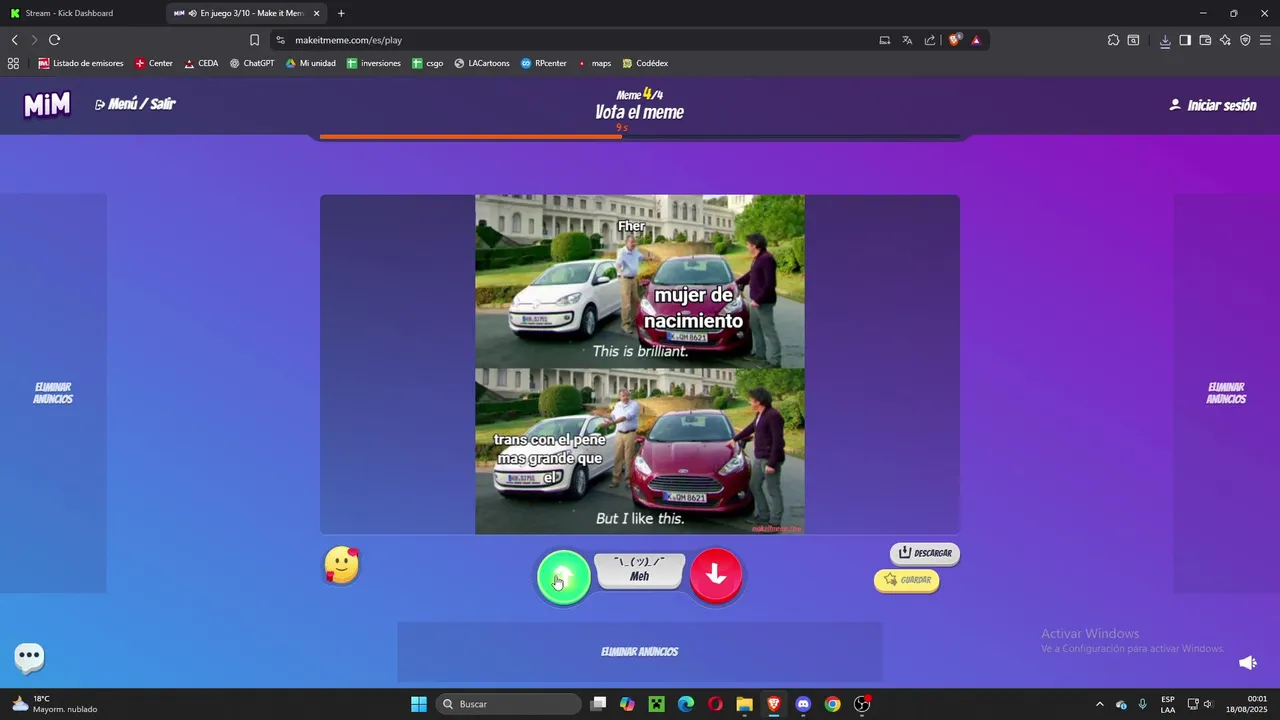Image resolution: width=1280 pixels, height=720 pixels.
Task: Open Task View on the taskbar
Action: [598, 704]
